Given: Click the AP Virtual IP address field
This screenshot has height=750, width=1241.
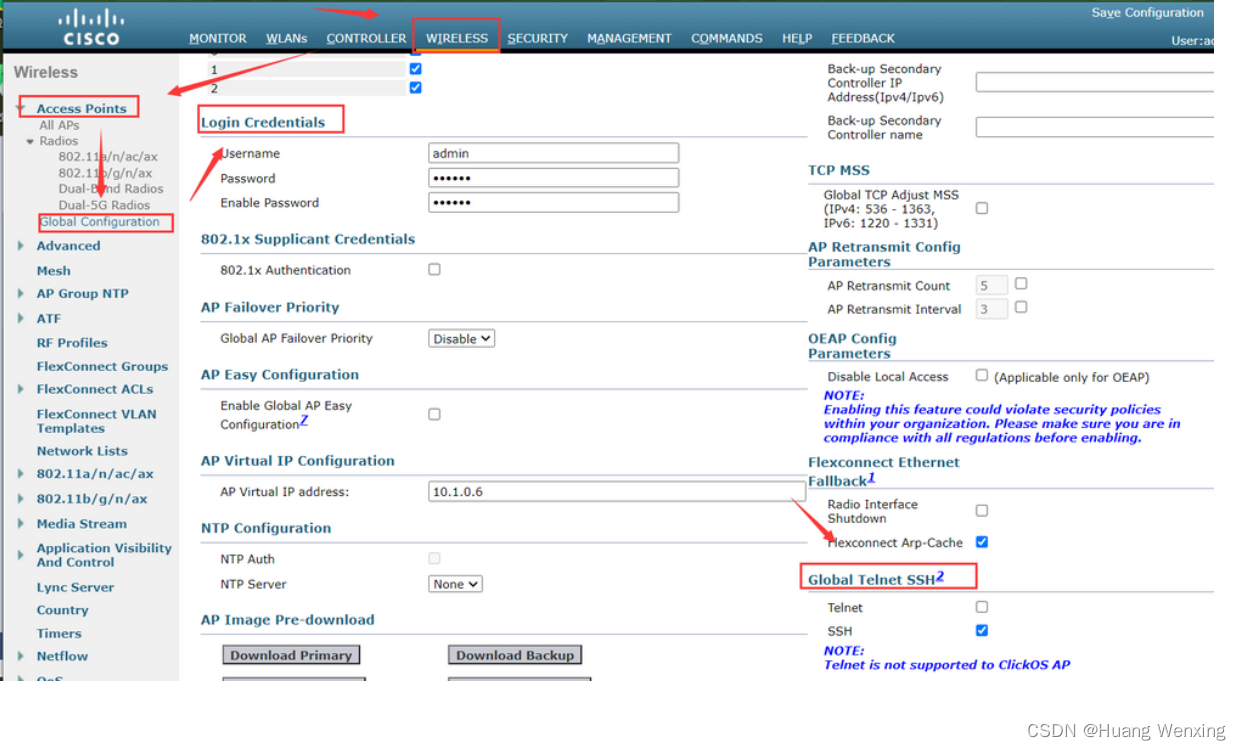Looking at the screenshot, I should (617, 492).
